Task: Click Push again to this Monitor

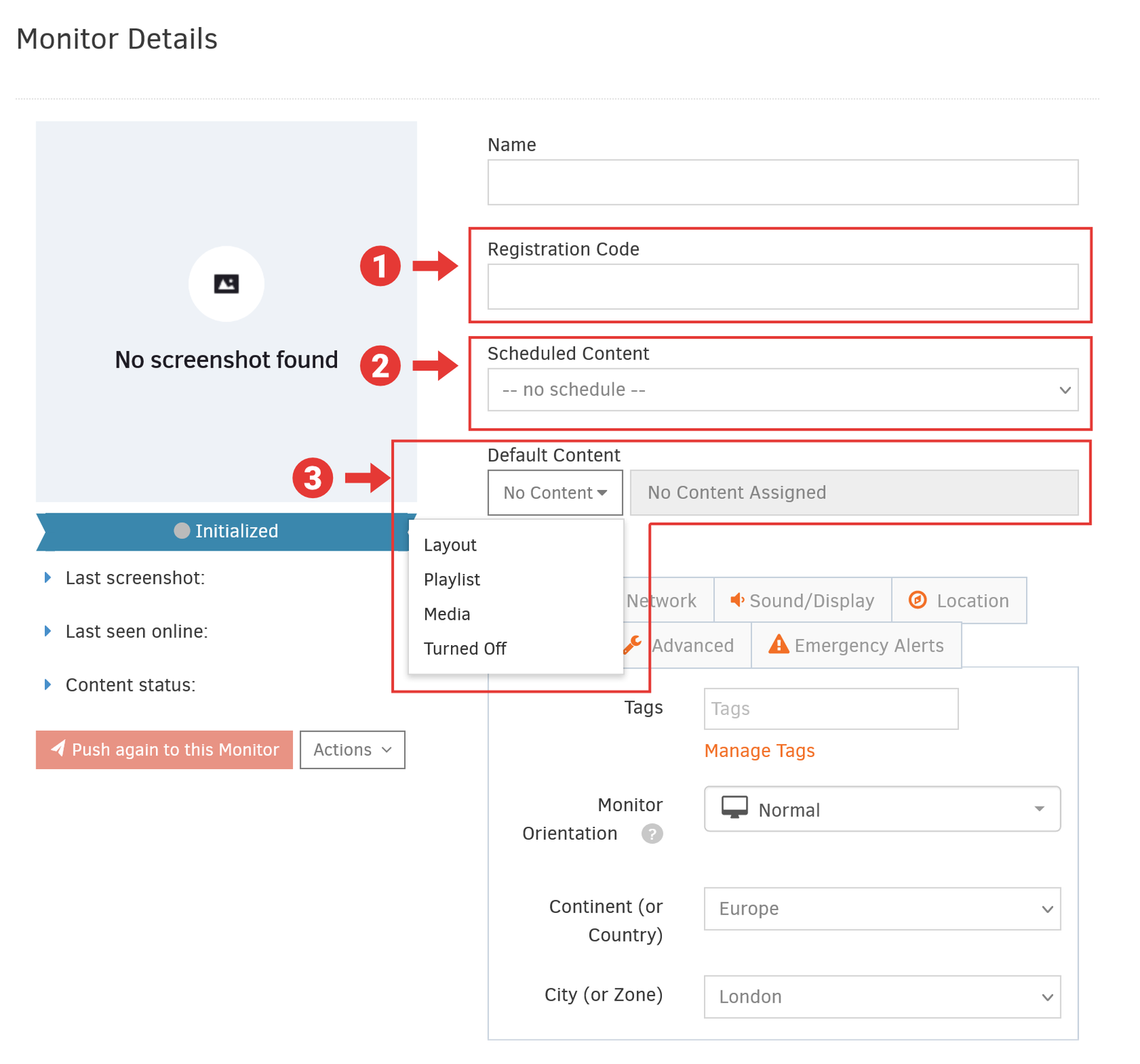Action: 165,749
